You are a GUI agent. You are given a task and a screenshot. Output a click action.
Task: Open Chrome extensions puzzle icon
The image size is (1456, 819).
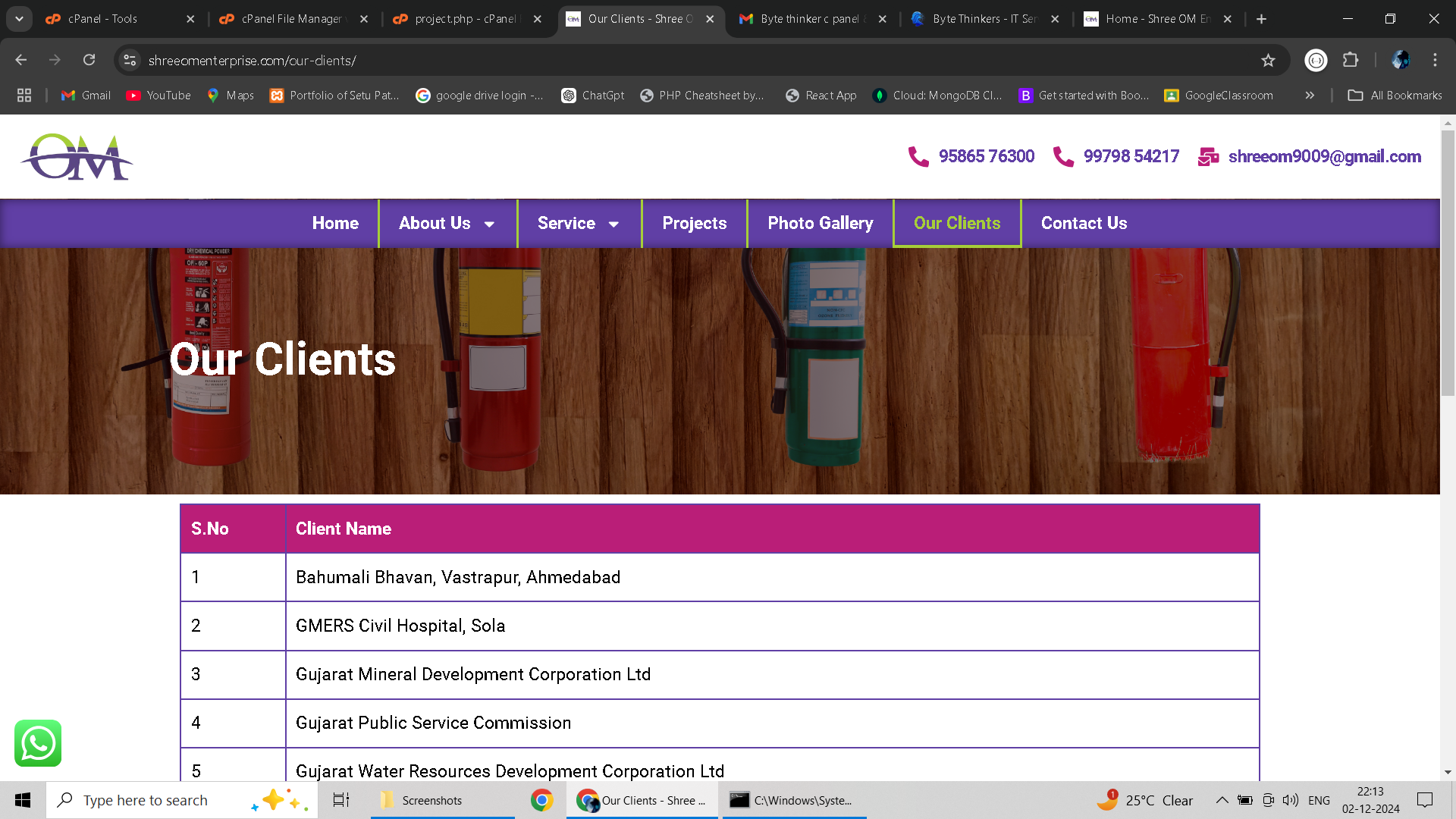1351,60
